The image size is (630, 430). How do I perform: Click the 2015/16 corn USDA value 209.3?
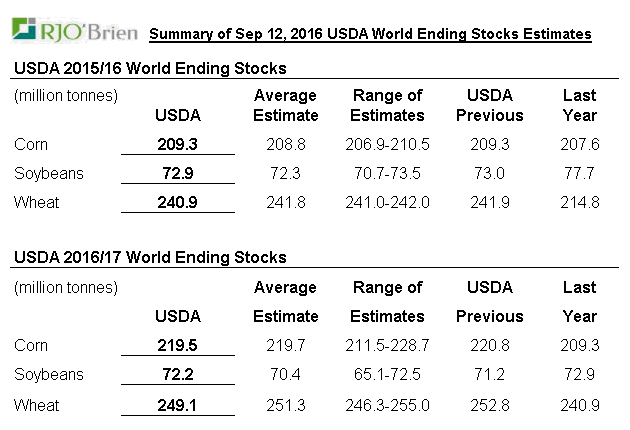tap(178, 144)
